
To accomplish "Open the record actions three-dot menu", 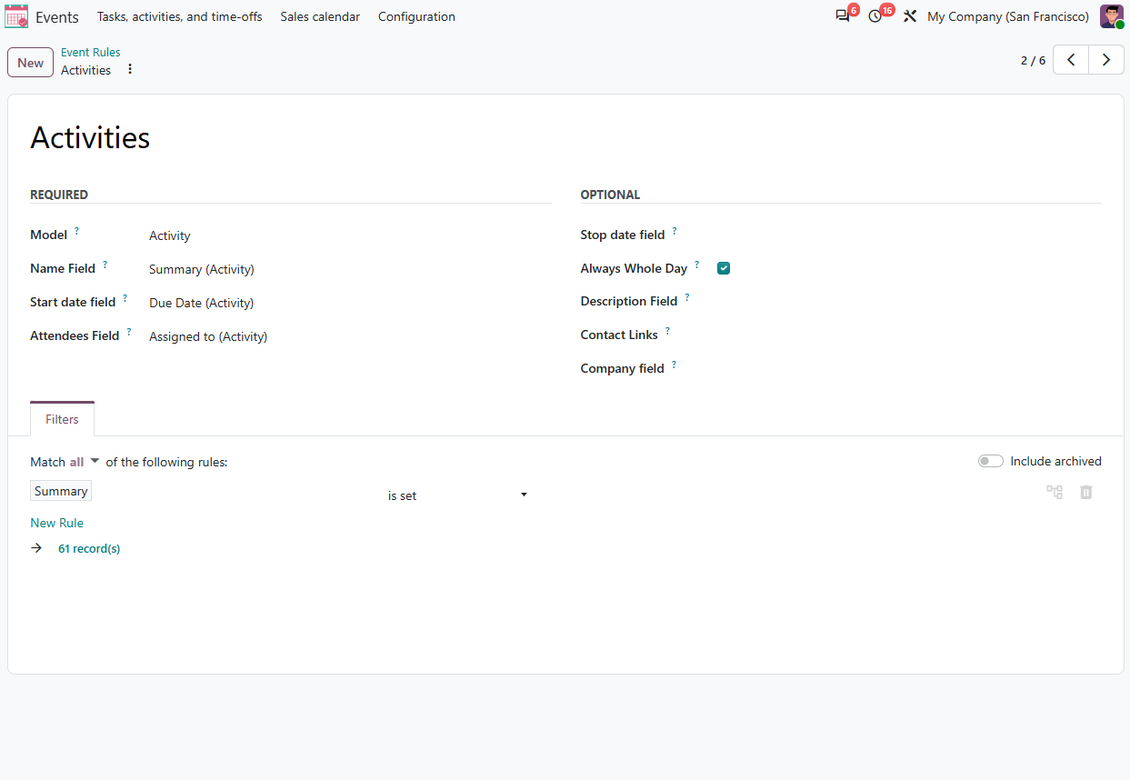I will [x=130, y=69].
